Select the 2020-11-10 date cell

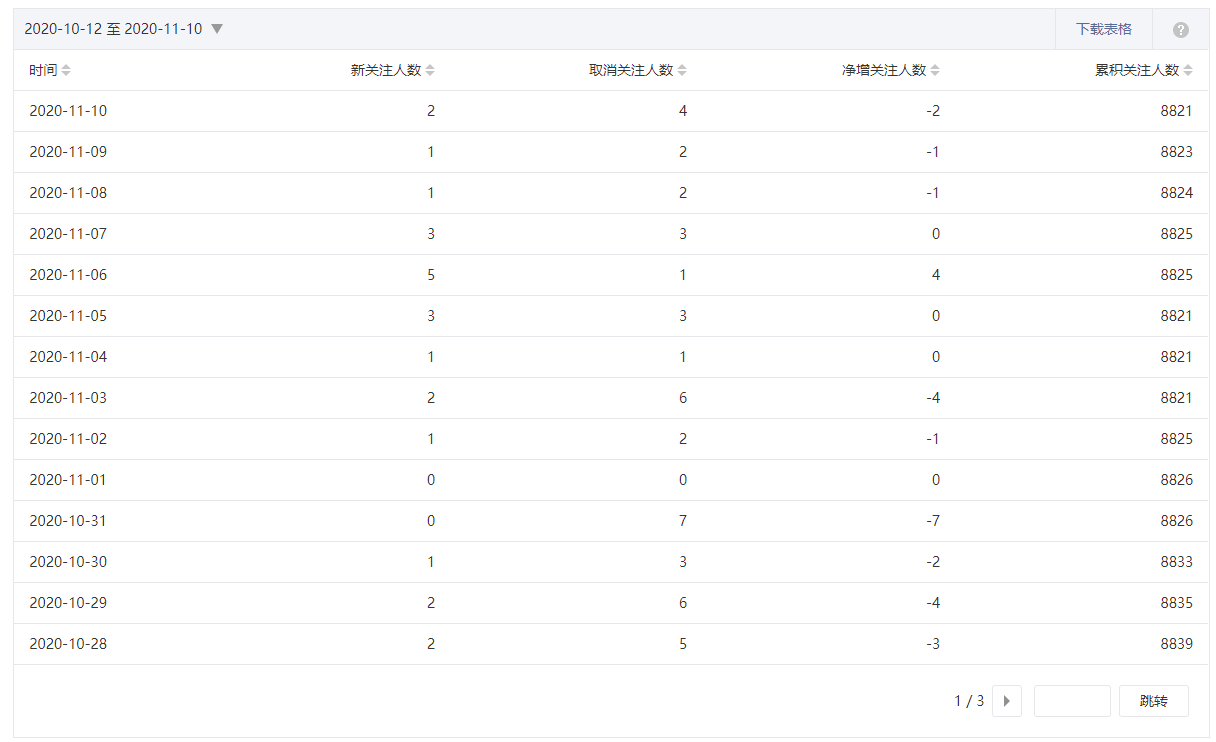coord(68,111)
